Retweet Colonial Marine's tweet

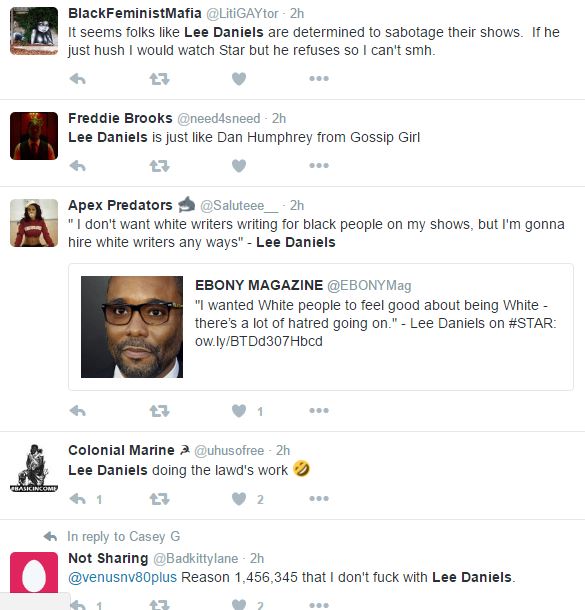pyautogui.click(x=159, y=499)
